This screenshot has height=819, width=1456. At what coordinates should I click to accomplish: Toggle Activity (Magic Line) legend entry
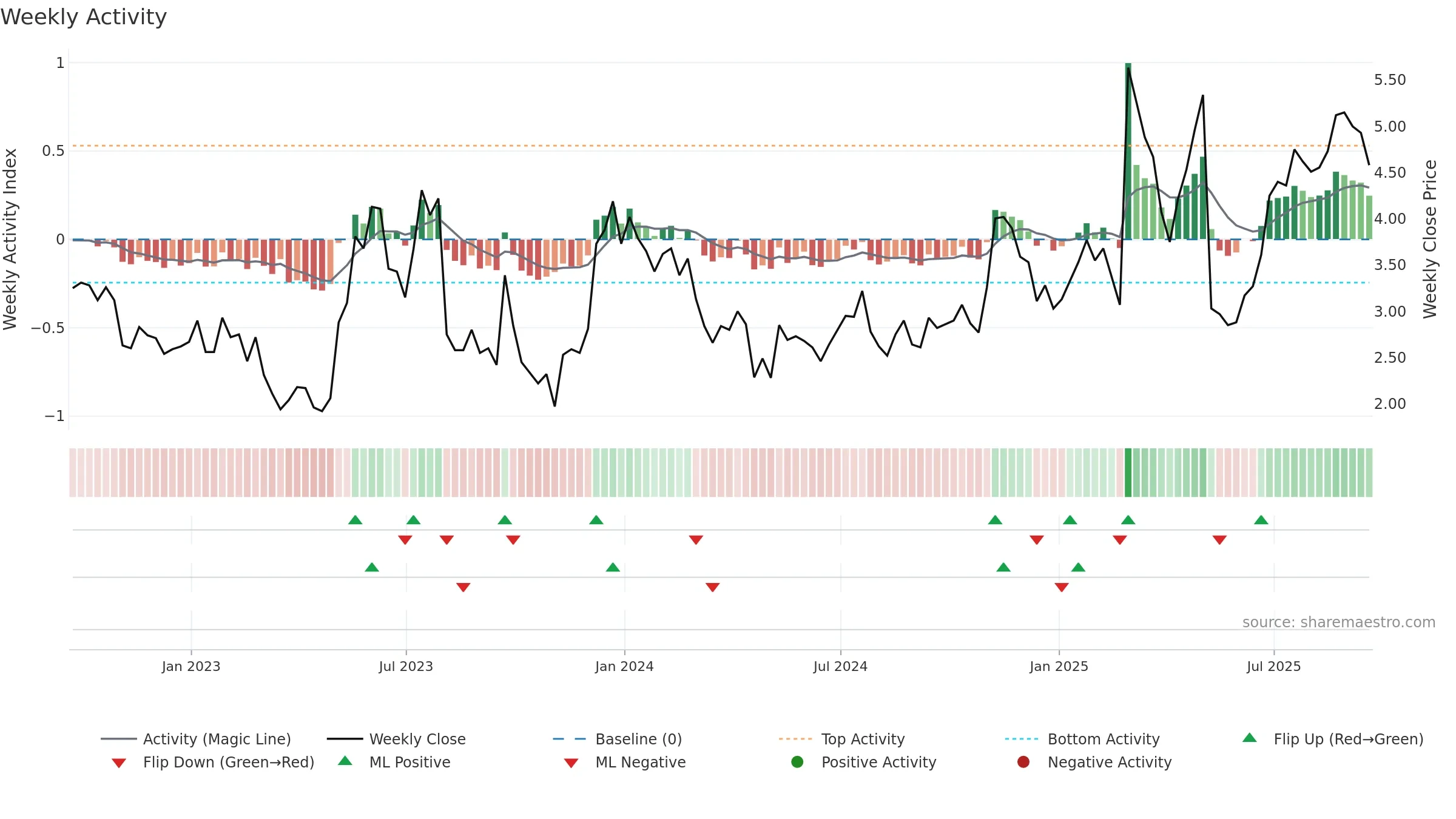click(196, 739)
